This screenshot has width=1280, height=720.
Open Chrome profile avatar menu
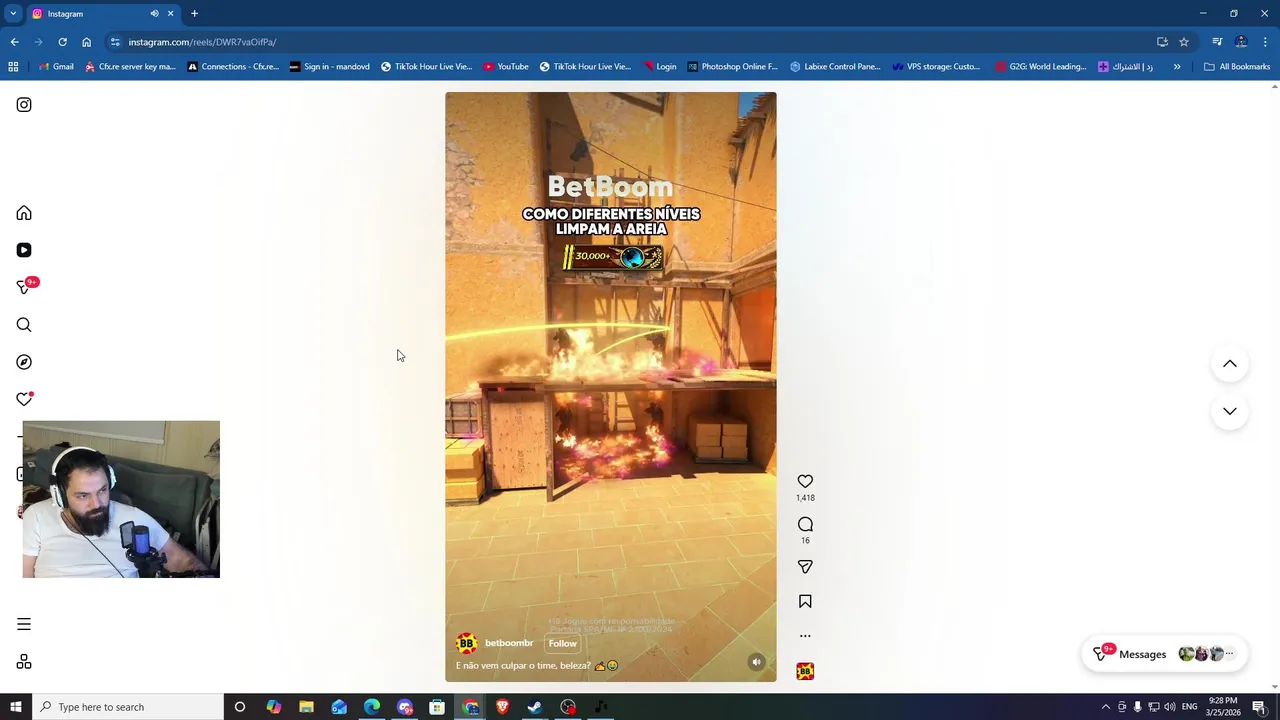[1241, 42]
